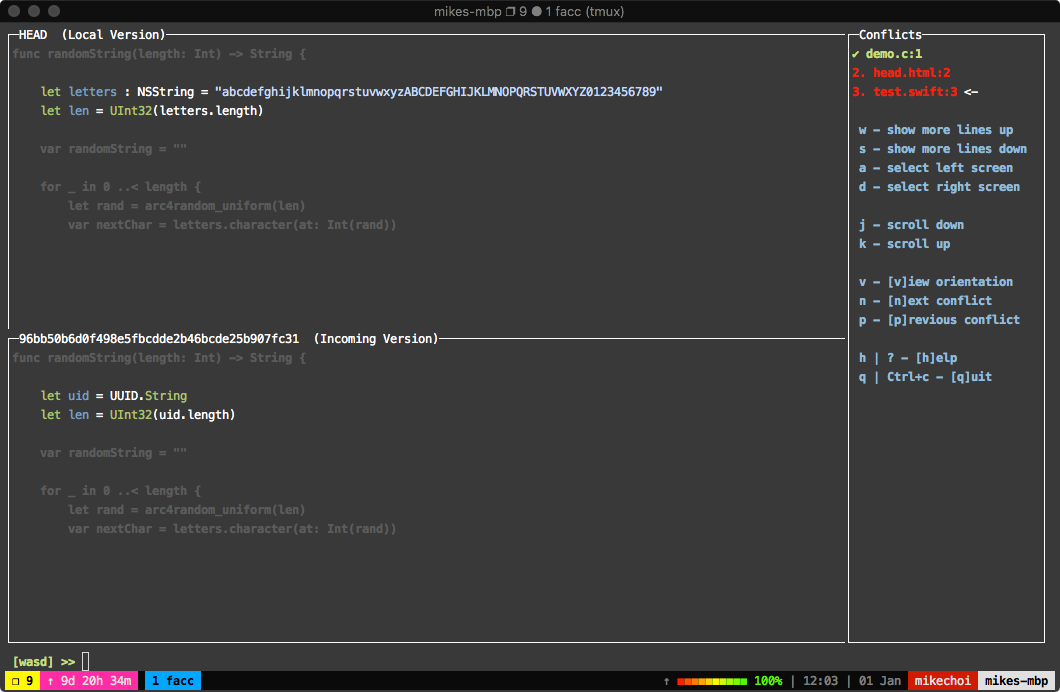Image resolution: width=1060 pixels, height=692 pixels.
Task: Select the head.html:2 conflict entry
Action: 901,72
